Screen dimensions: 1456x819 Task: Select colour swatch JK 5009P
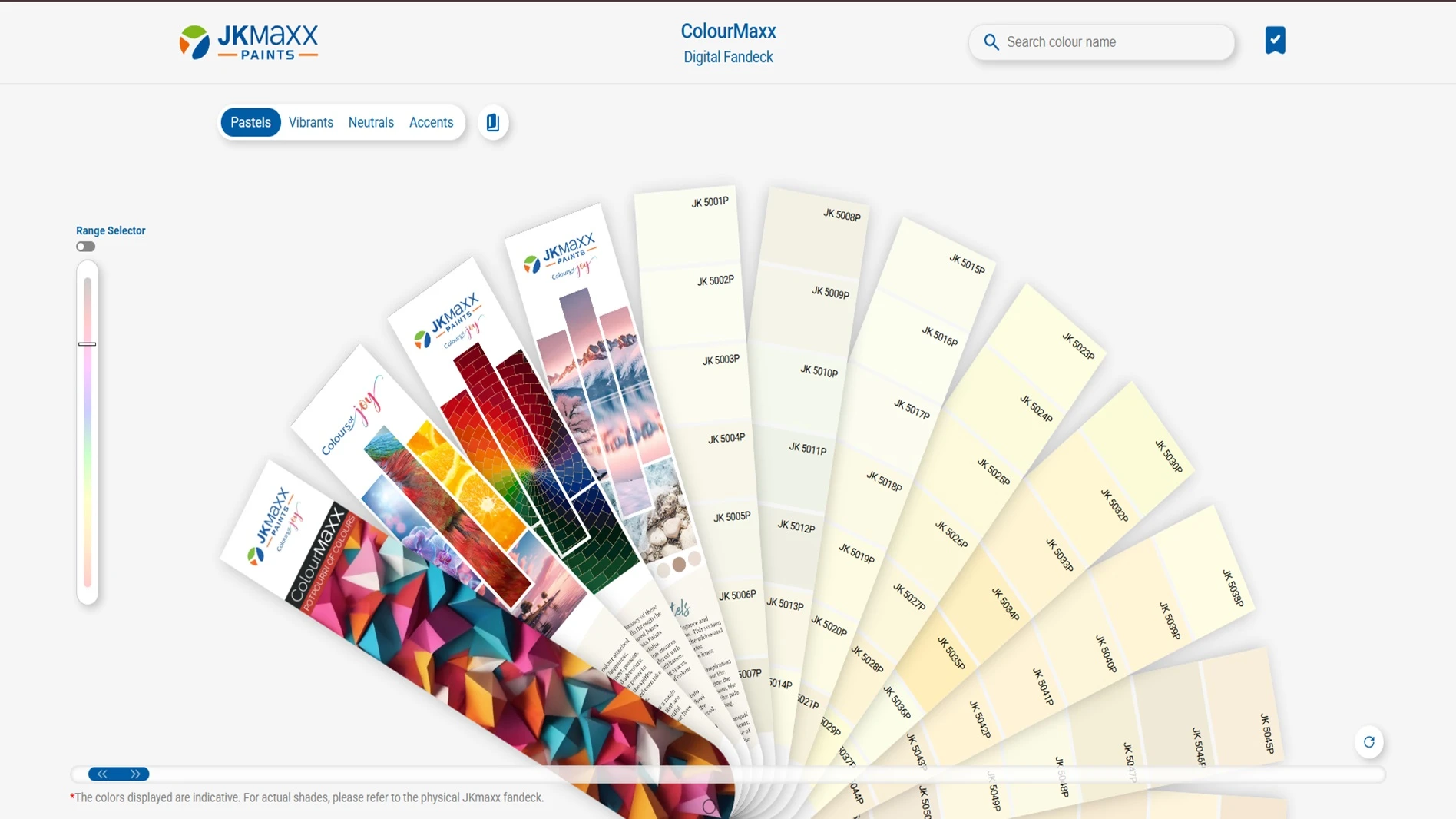(x=802, y=309)
